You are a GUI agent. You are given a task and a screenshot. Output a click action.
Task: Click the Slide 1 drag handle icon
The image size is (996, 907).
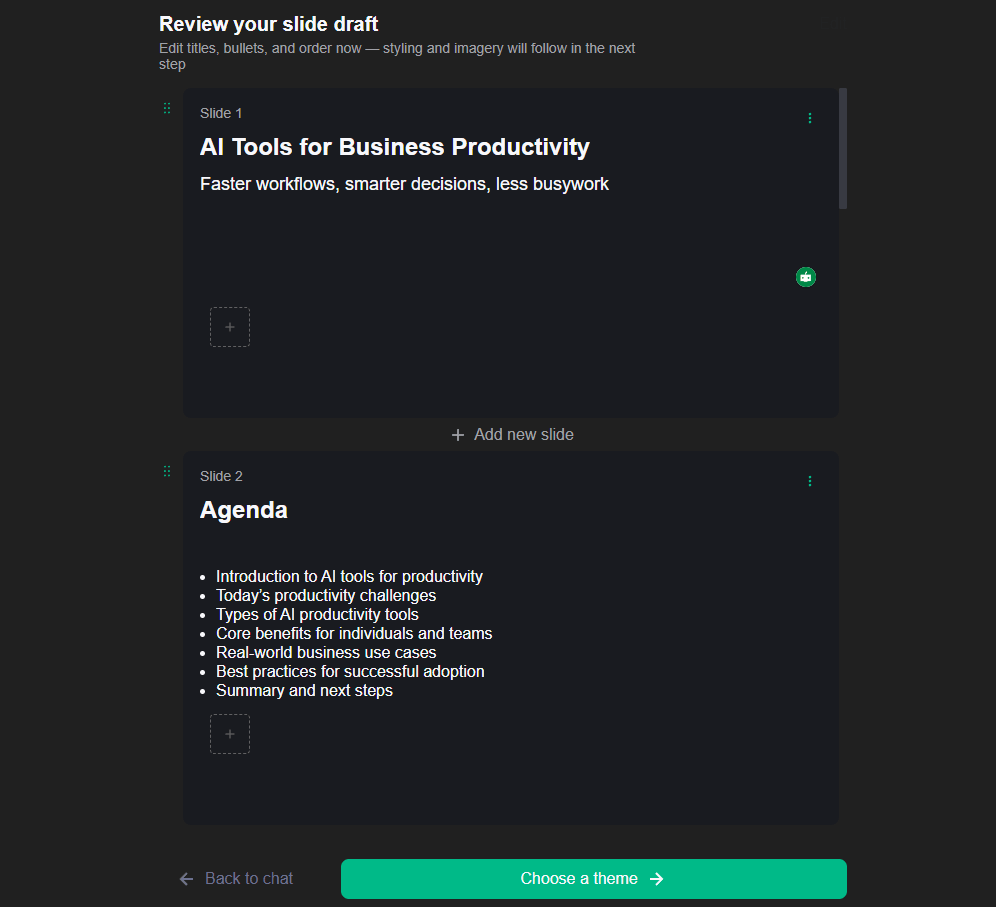(x=167, y=108)
